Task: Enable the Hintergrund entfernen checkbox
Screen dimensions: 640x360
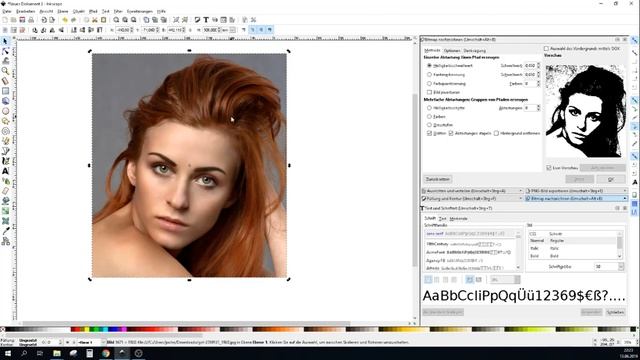Action: 496,133
